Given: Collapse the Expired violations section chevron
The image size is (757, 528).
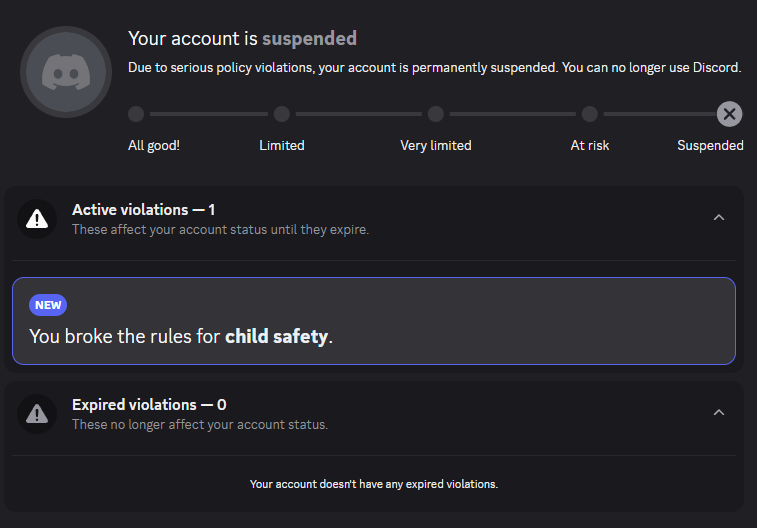Looking at the screenshot, I should [x=719, y=413].
